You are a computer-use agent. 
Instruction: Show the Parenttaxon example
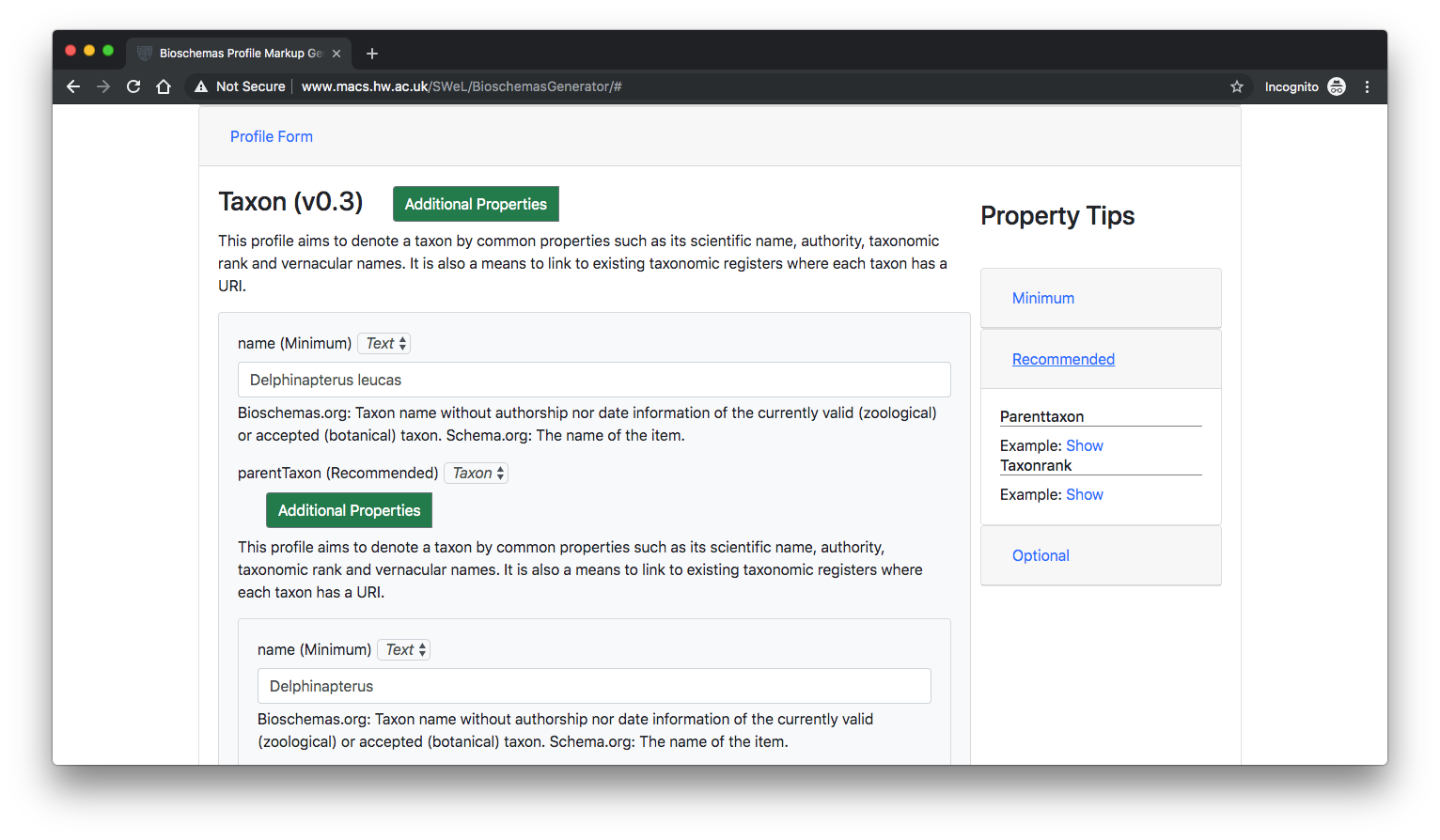[1085, 445]
